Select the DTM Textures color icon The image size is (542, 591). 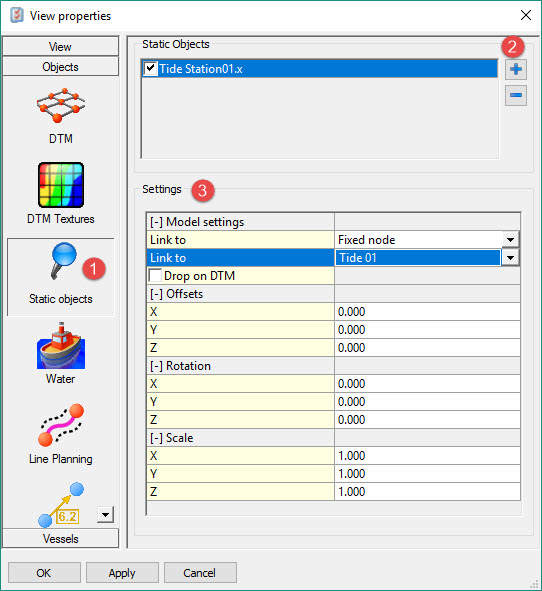pos(61,185)
